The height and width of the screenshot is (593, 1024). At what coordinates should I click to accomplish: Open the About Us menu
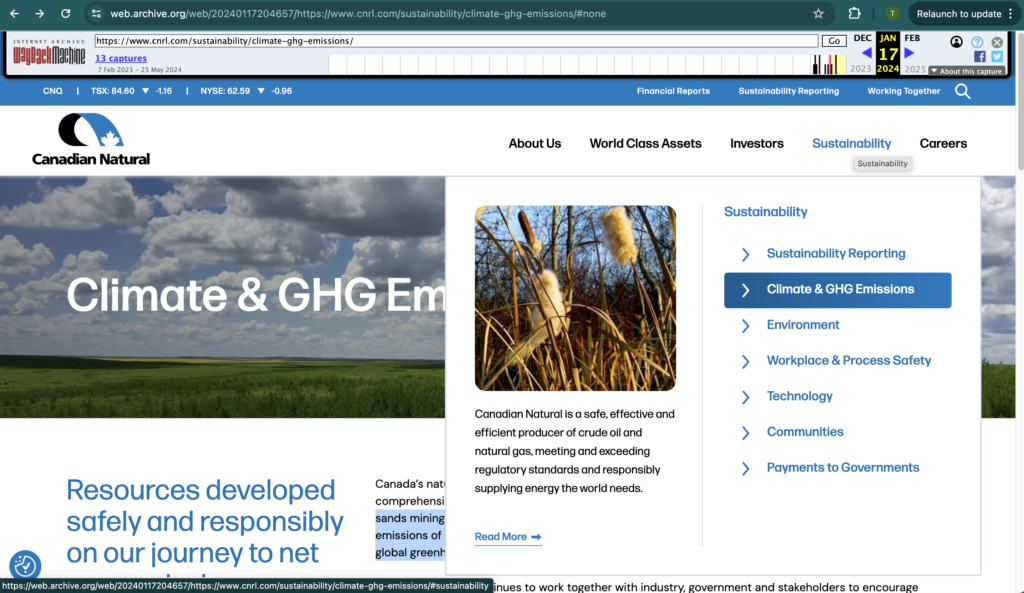[x=535, y=144]
